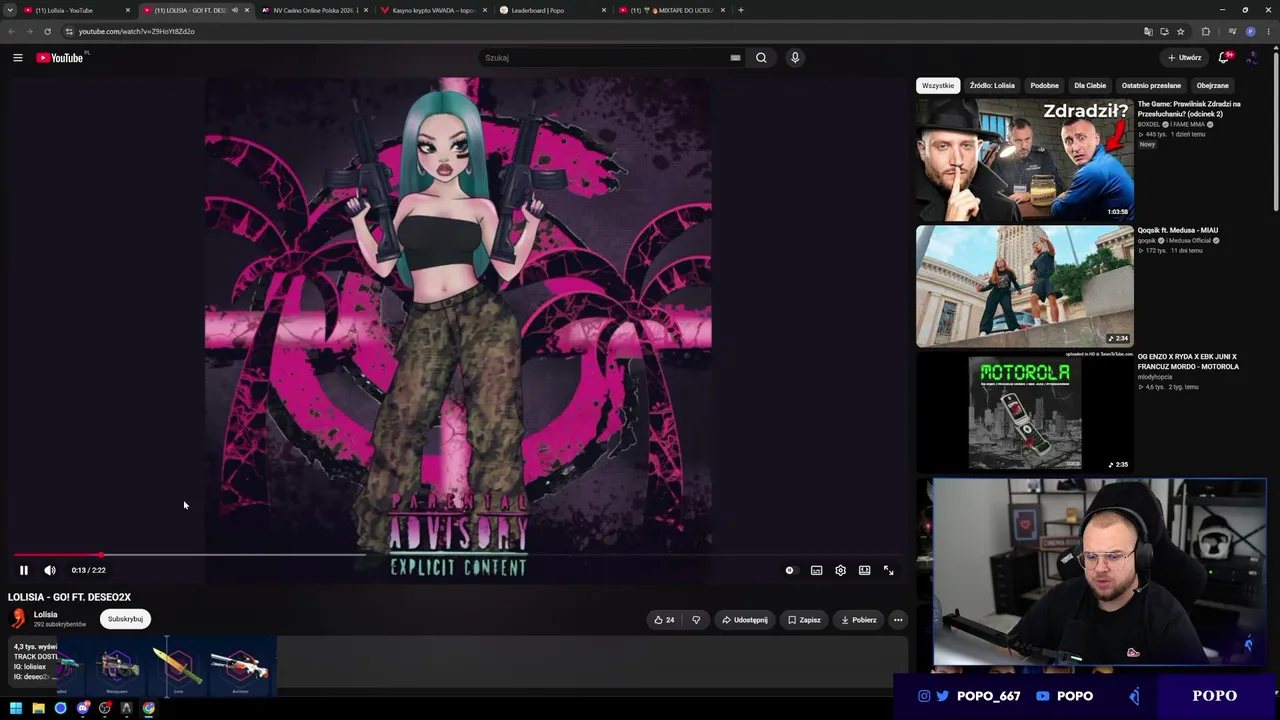
Task: Click the BOXDEL channel name
Action: pyautogui.click(x=1149, y=124)
